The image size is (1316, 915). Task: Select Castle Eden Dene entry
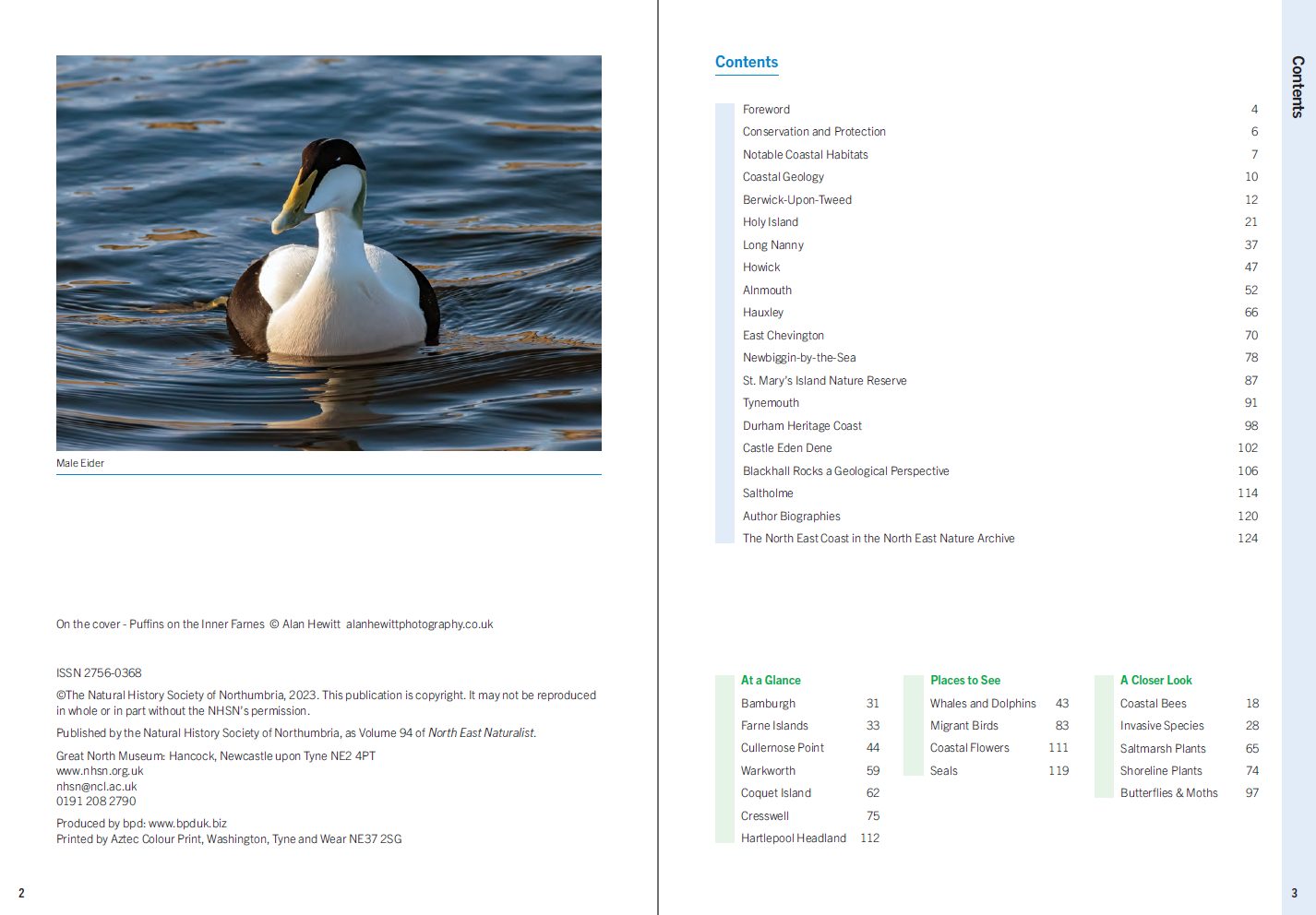(787, 448)
